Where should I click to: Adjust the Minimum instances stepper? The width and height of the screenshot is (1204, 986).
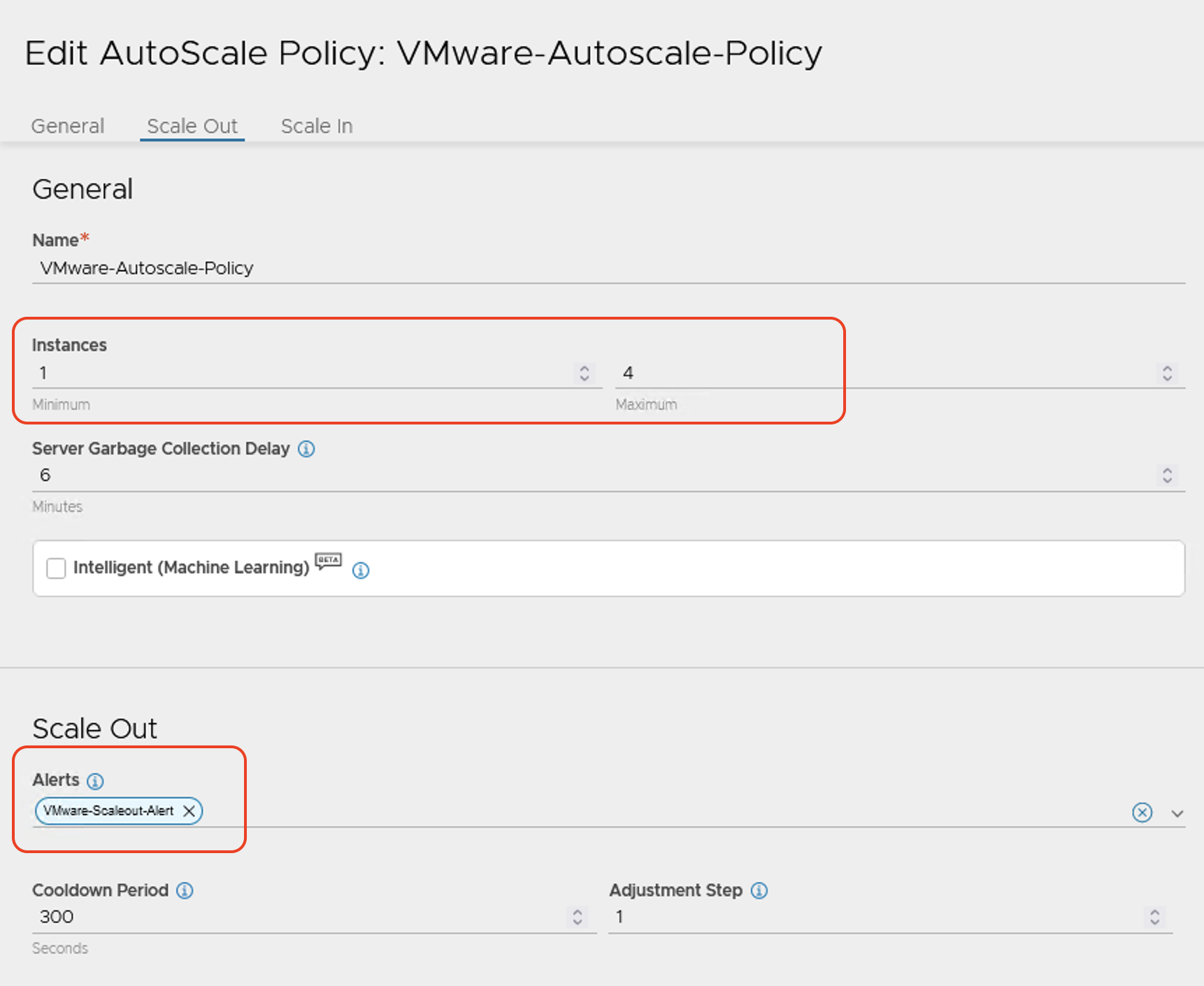click(x=585, y=373)
